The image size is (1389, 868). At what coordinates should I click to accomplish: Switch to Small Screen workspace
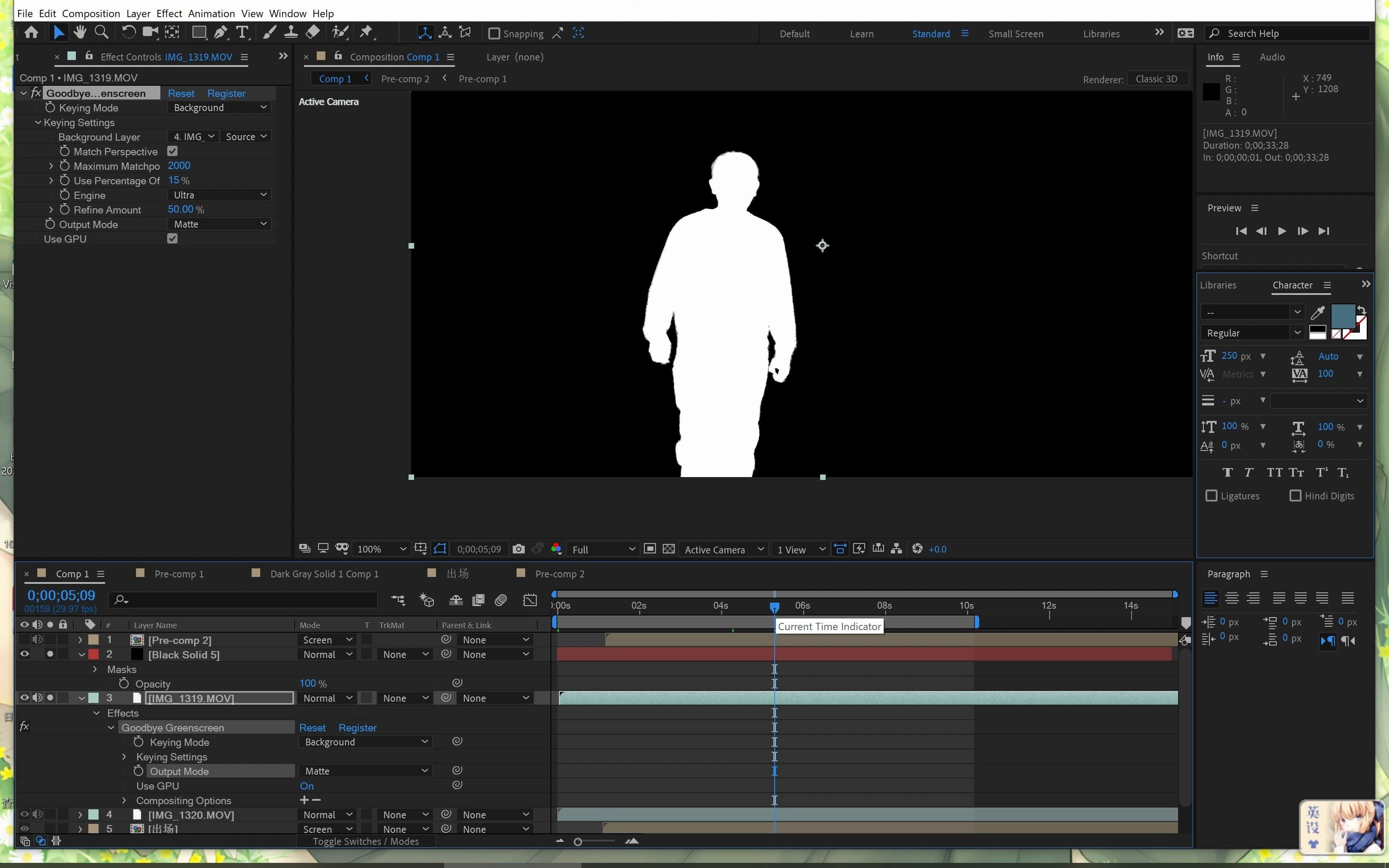click(1015, 34)
